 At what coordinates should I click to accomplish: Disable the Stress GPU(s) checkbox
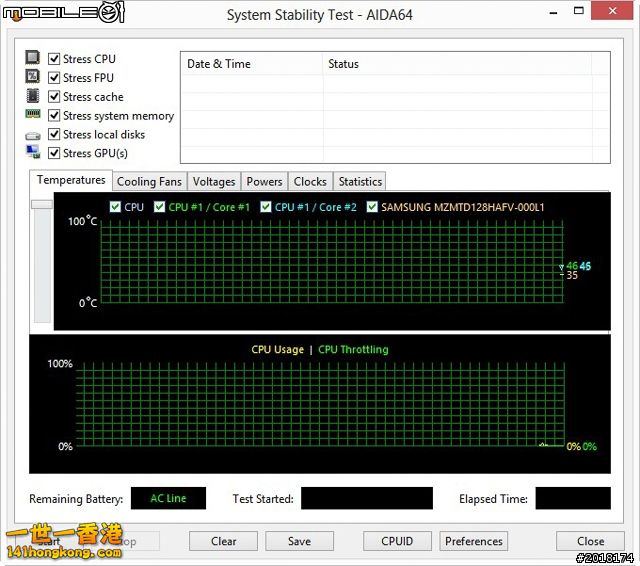(54, 153)
